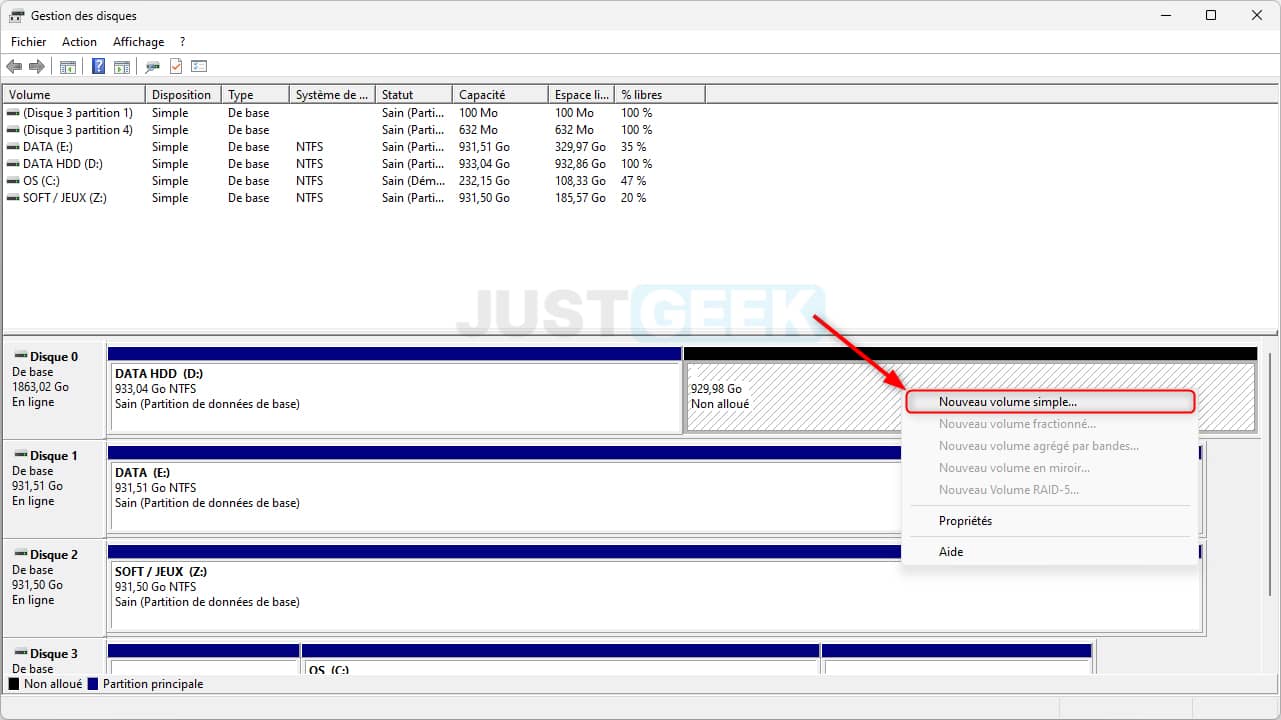
Task: Click disk icon next to DATA HDD (D:) row
Action: pyautogui.click(x=13, y=164)
